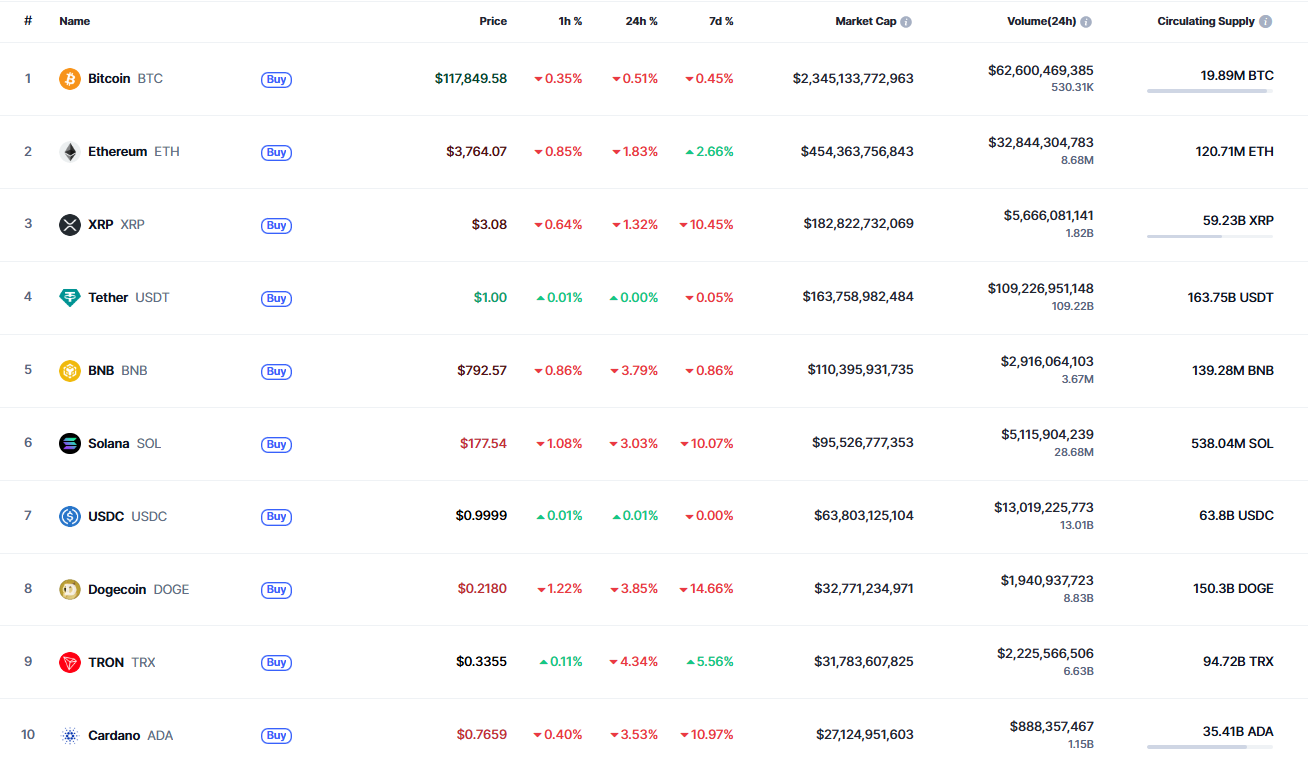Click the Tether logo icon
1308x760 pixels.
click(70, 298)
